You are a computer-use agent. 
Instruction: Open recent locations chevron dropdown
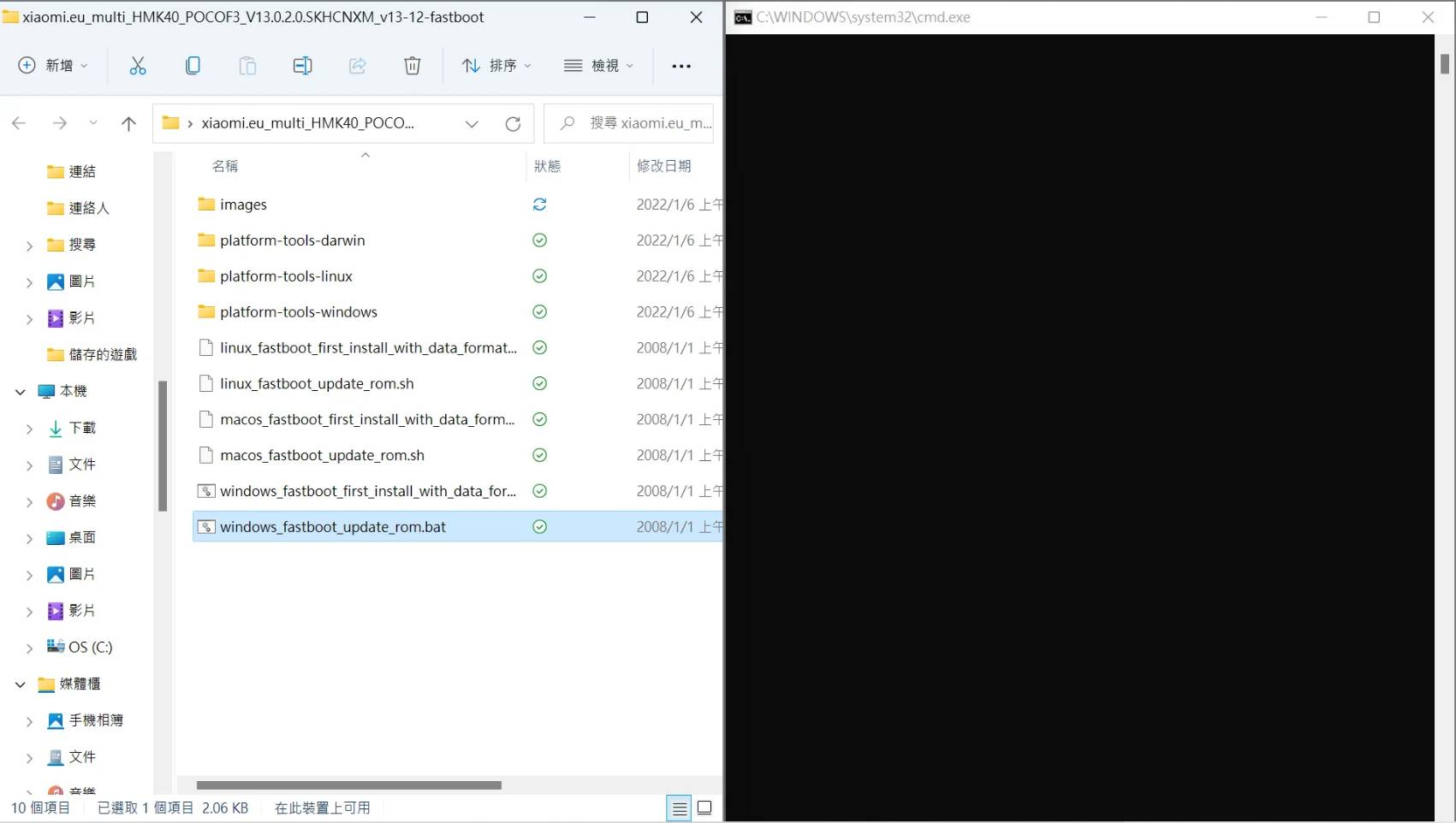click(93, 123)
